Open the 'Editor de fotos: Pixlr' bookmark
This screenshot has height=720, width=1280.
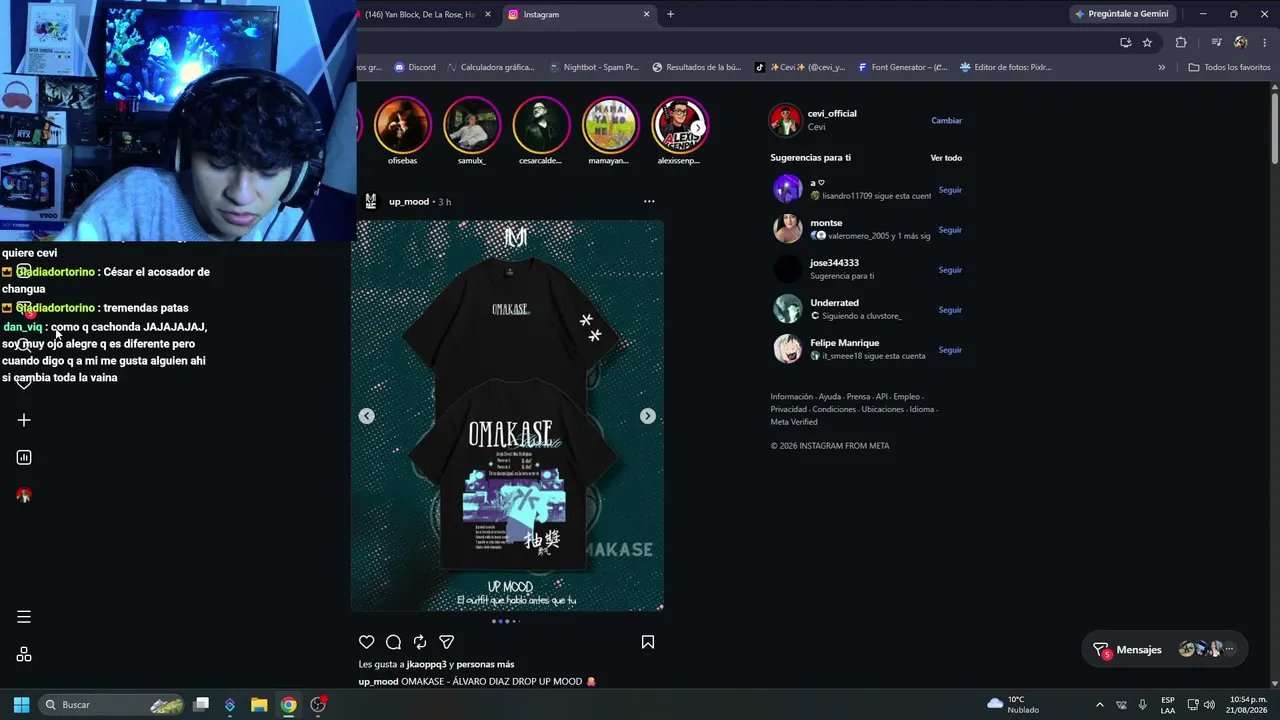point(1005,67)
